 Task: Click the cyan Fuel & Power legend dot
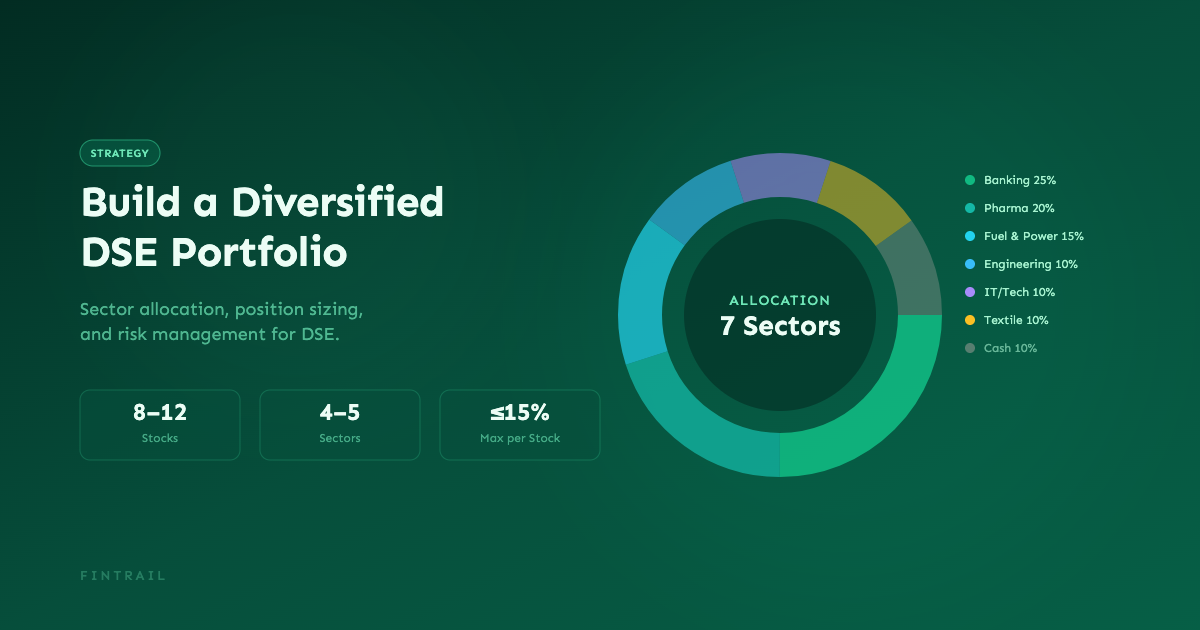tap(969, 236)
